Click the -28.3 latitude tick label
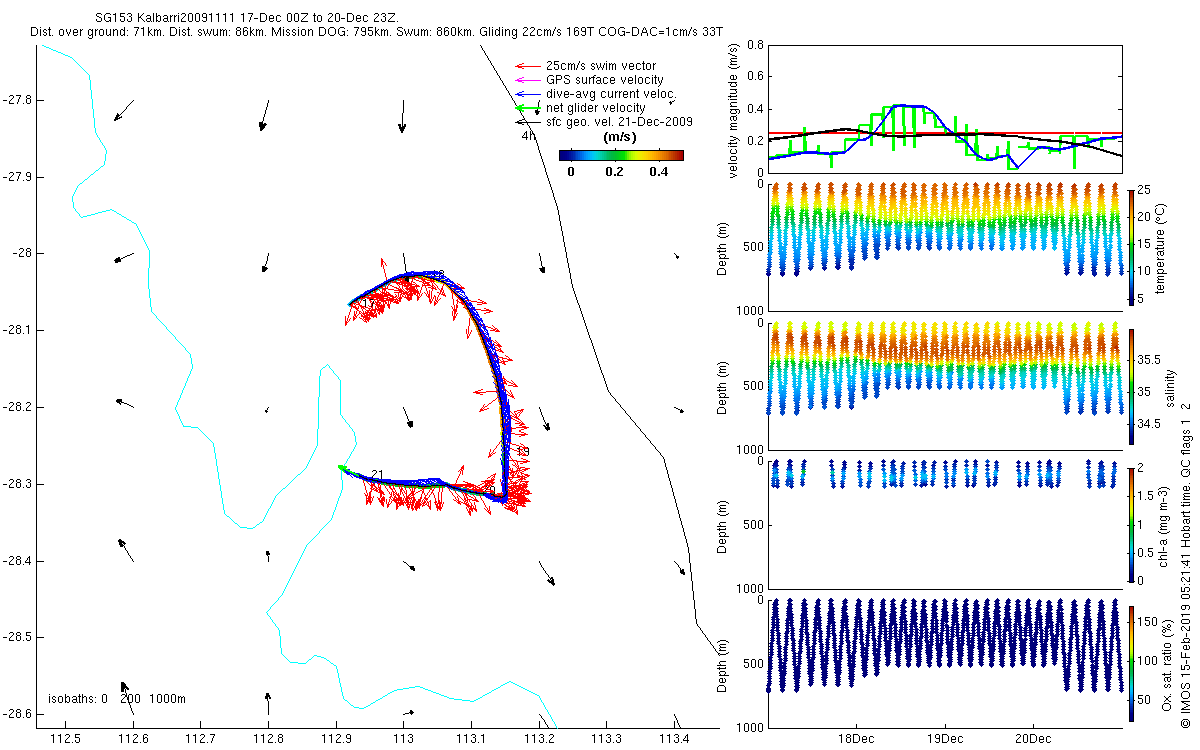Image resolution: width=1200 pixels, height=750 pixels. coord(17,484)
